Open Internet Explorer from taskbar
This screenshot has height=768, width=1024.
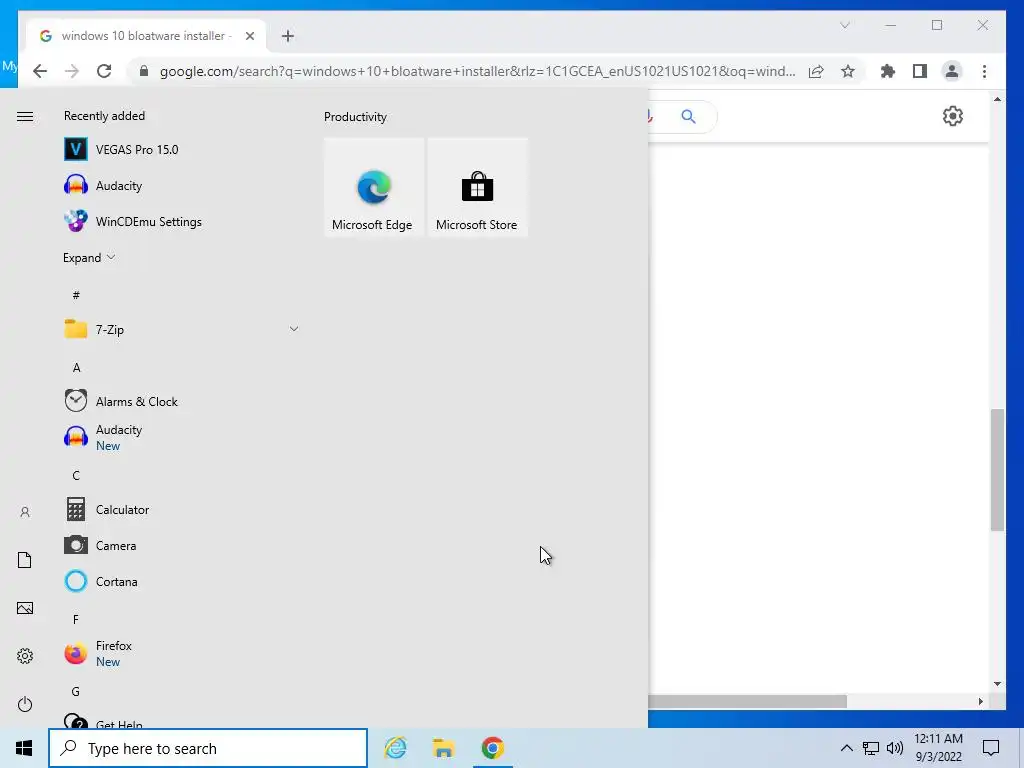point(395,748)
